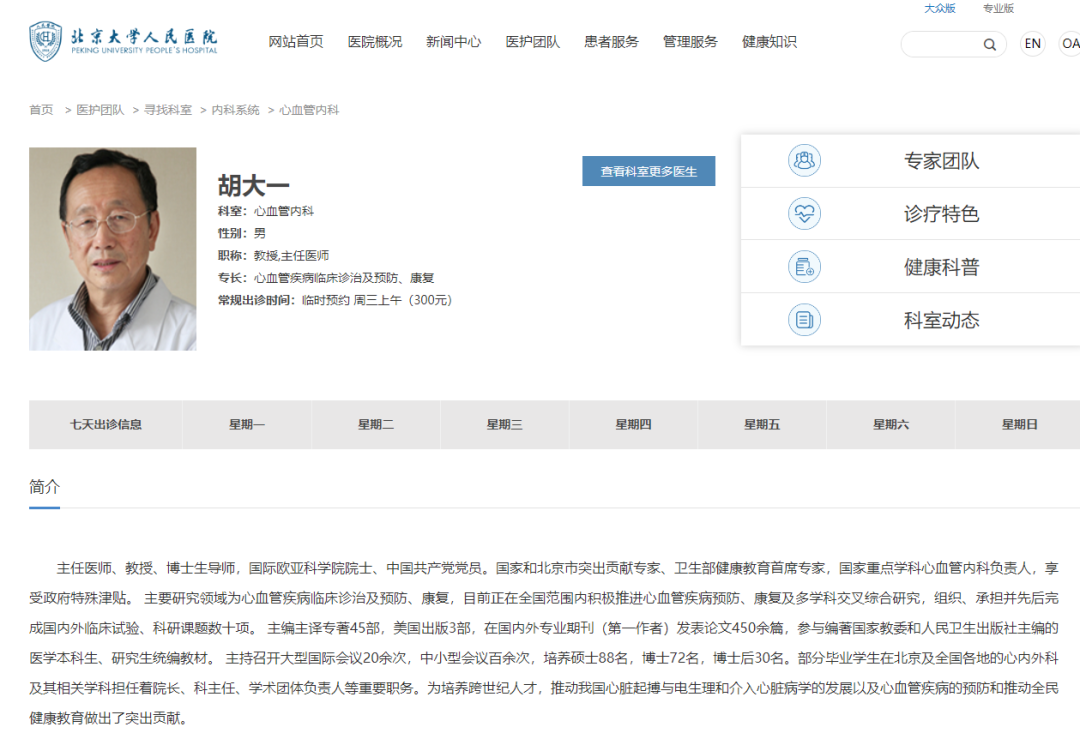Click 查看科室更多医生 button
Screen dimensions: 1080x745
648,171
